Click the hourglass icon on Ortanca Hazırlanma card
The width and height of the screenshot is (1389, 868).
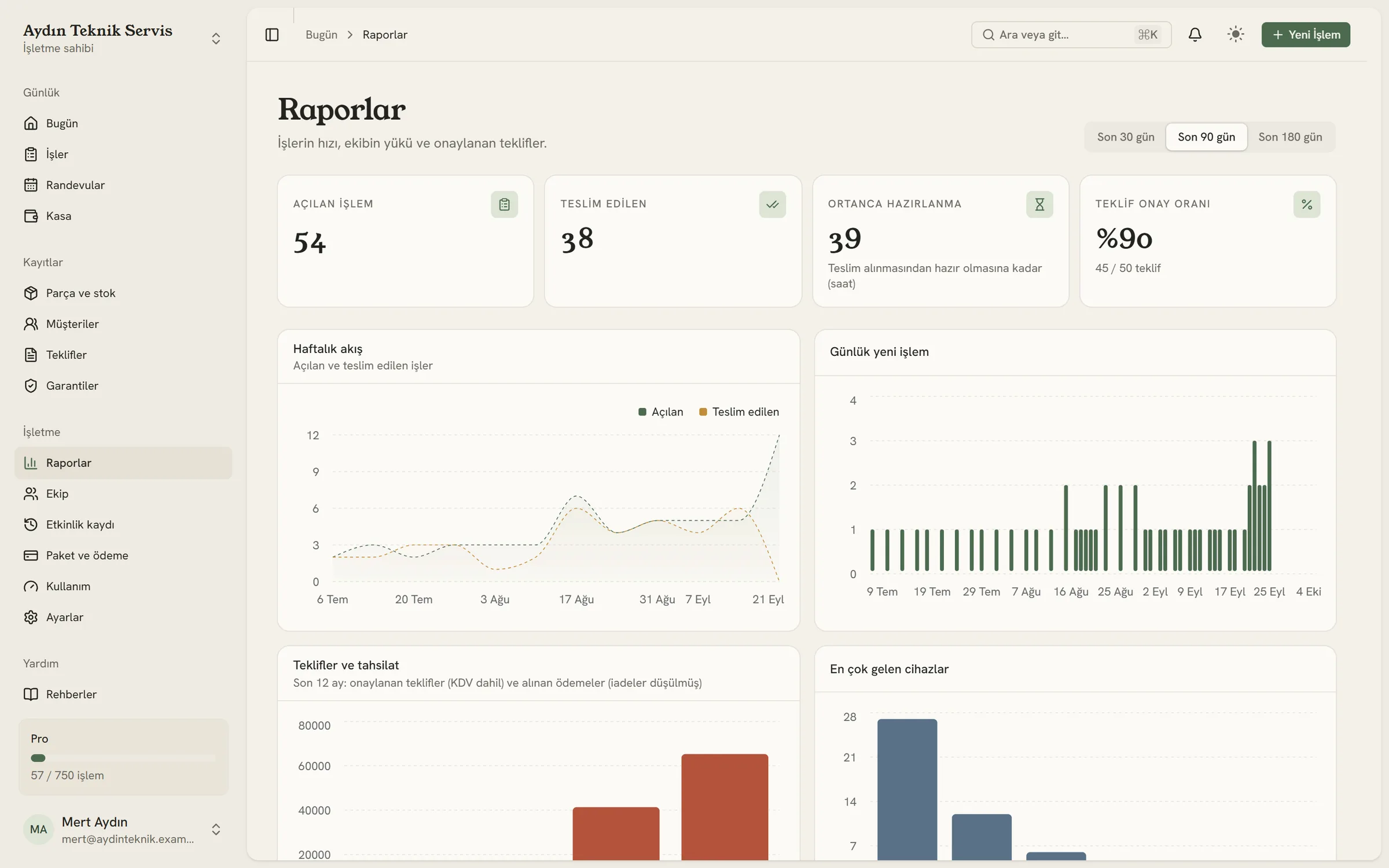pos(1039,204)
